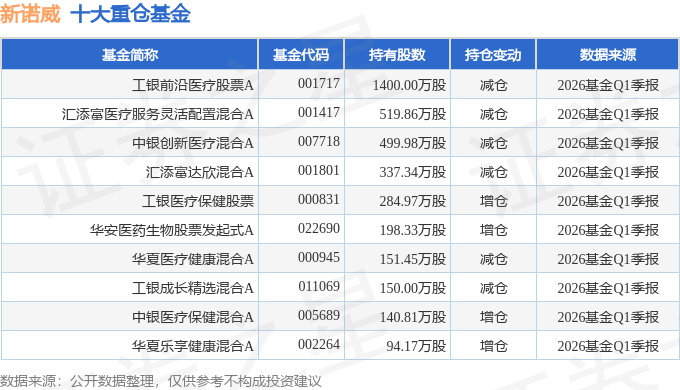Viewport: 680px width, 390px height.
Task: Select the holding 94.17万股
Action: 416,346
